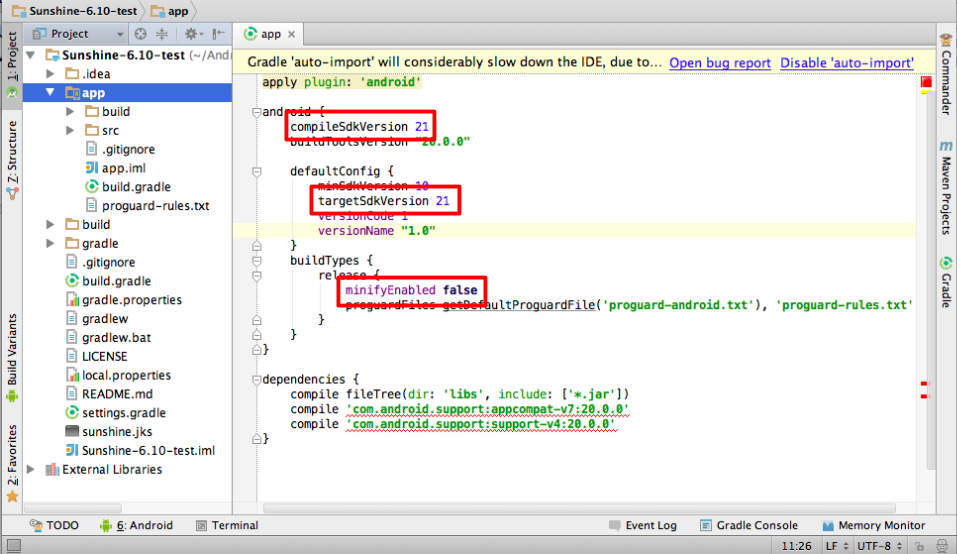Expand the .idea folder

(51, 74)
